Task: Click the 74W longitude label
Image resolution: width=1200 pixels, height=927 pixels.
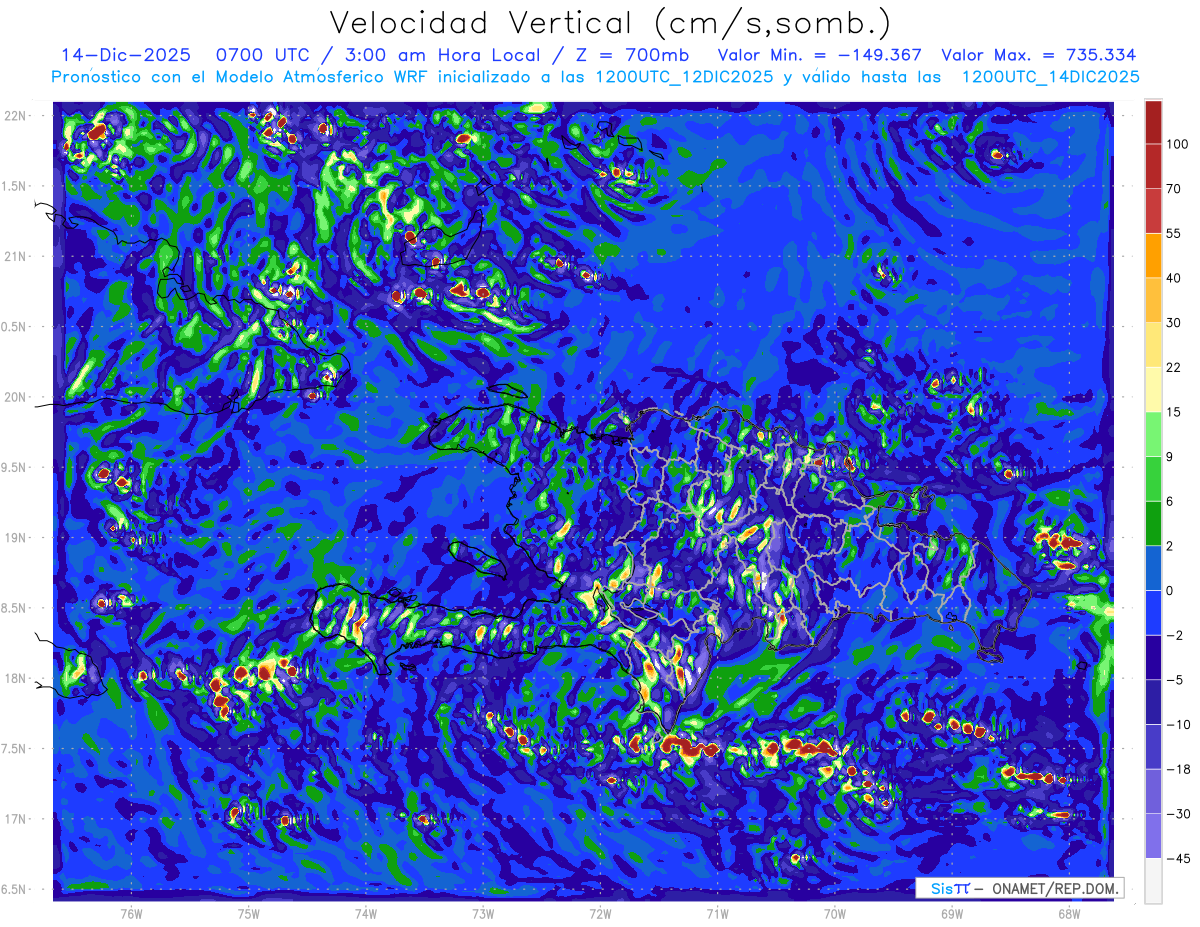Action: pos(366,914)
